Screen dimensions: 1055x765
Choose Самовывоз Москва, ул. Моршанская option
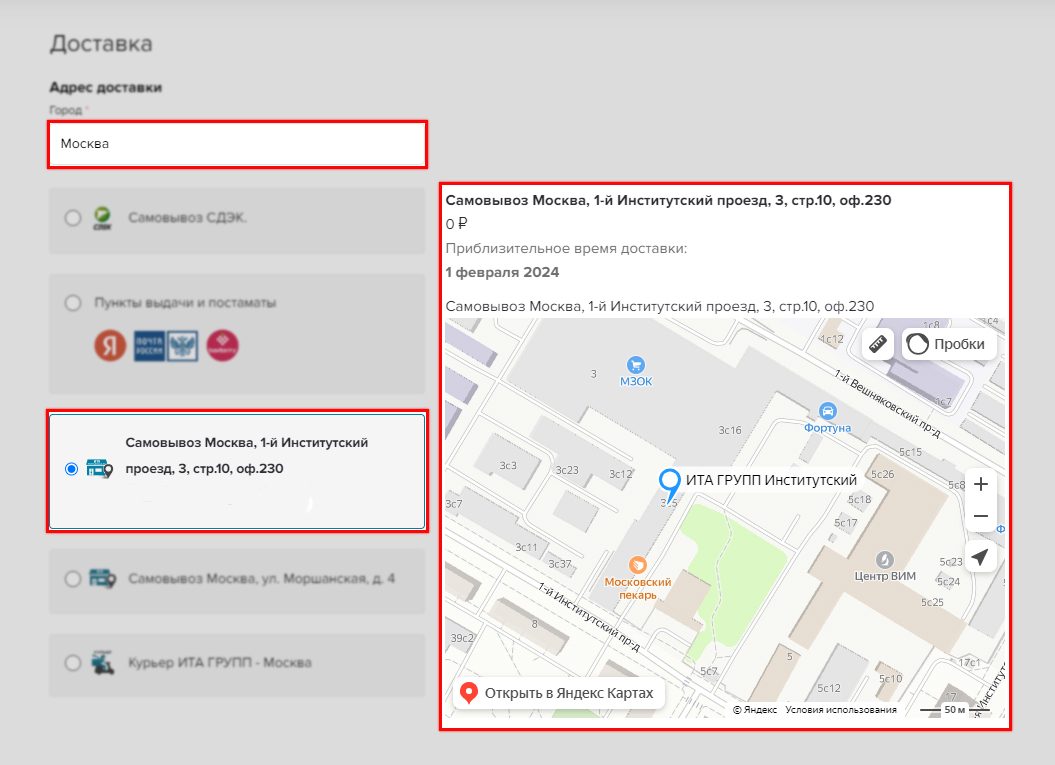point(73,578)
